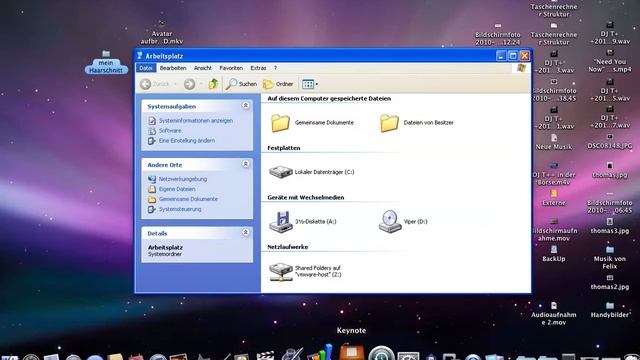Select Bildschirmaufnahme.mov desktop file
Image resolution: width=640 pixels, height=360 pixels.
click(x=554, y=229)
